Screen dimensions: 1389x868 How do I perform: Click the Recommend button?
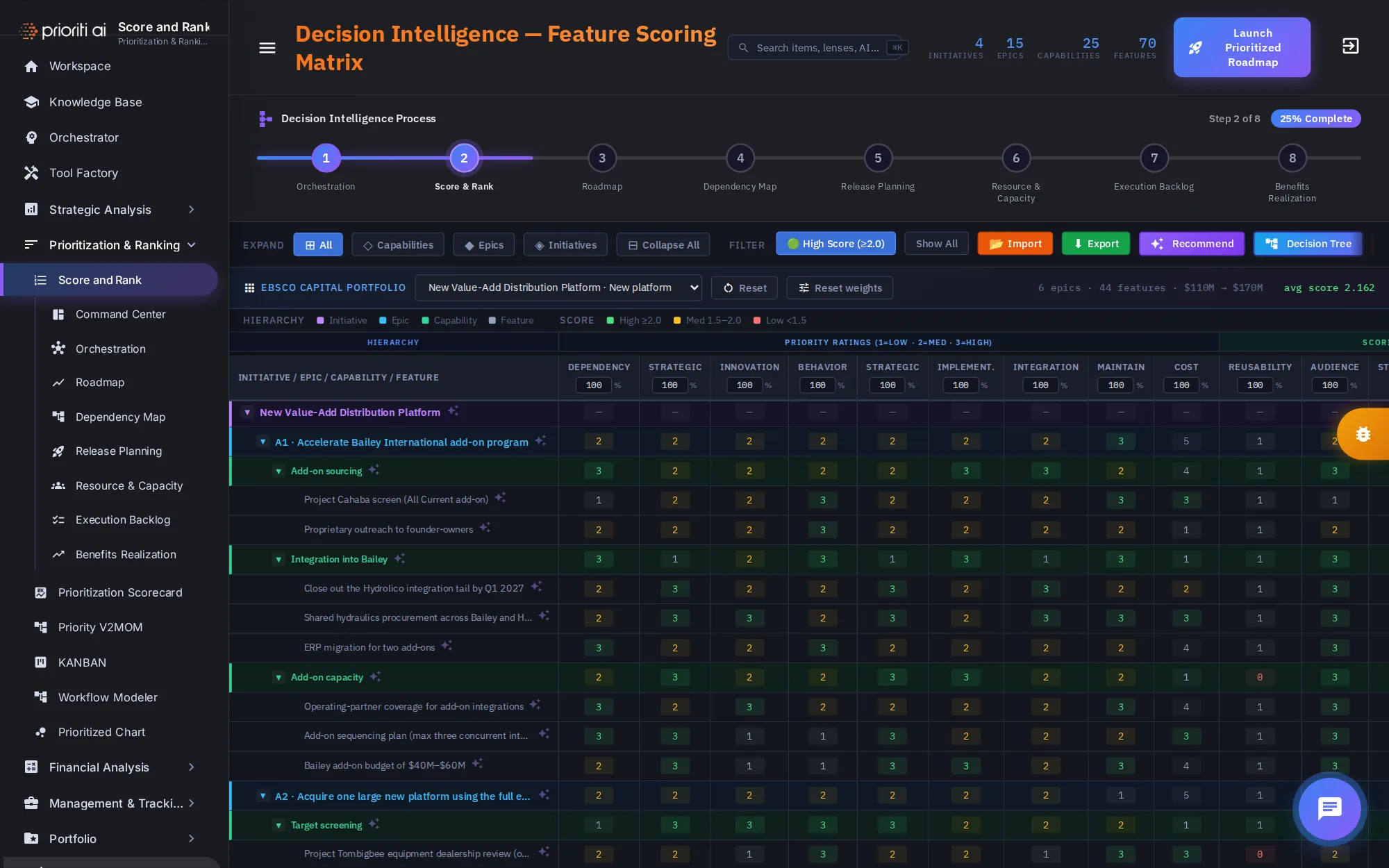click(x=1192, y=244)
